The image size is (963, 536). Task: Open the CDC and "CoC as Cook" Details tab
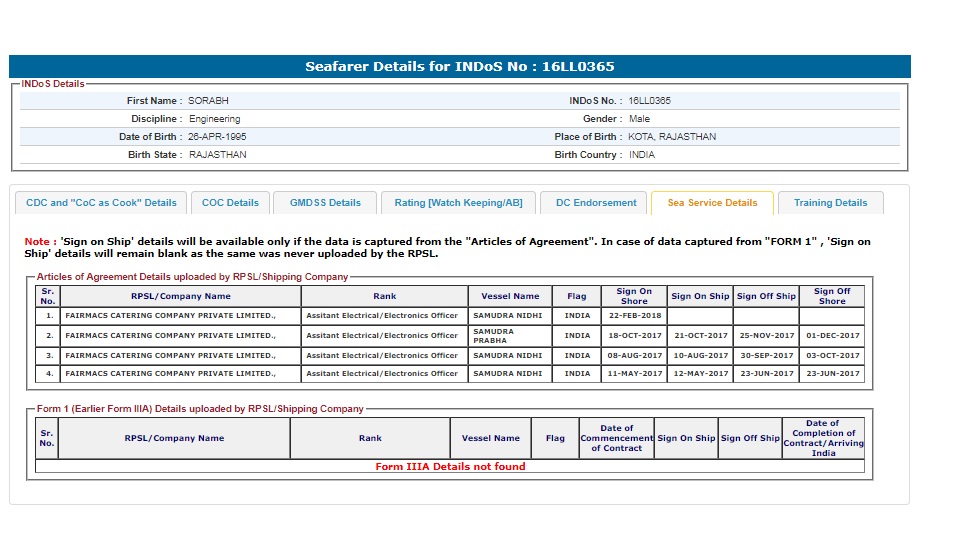[101, 203]
